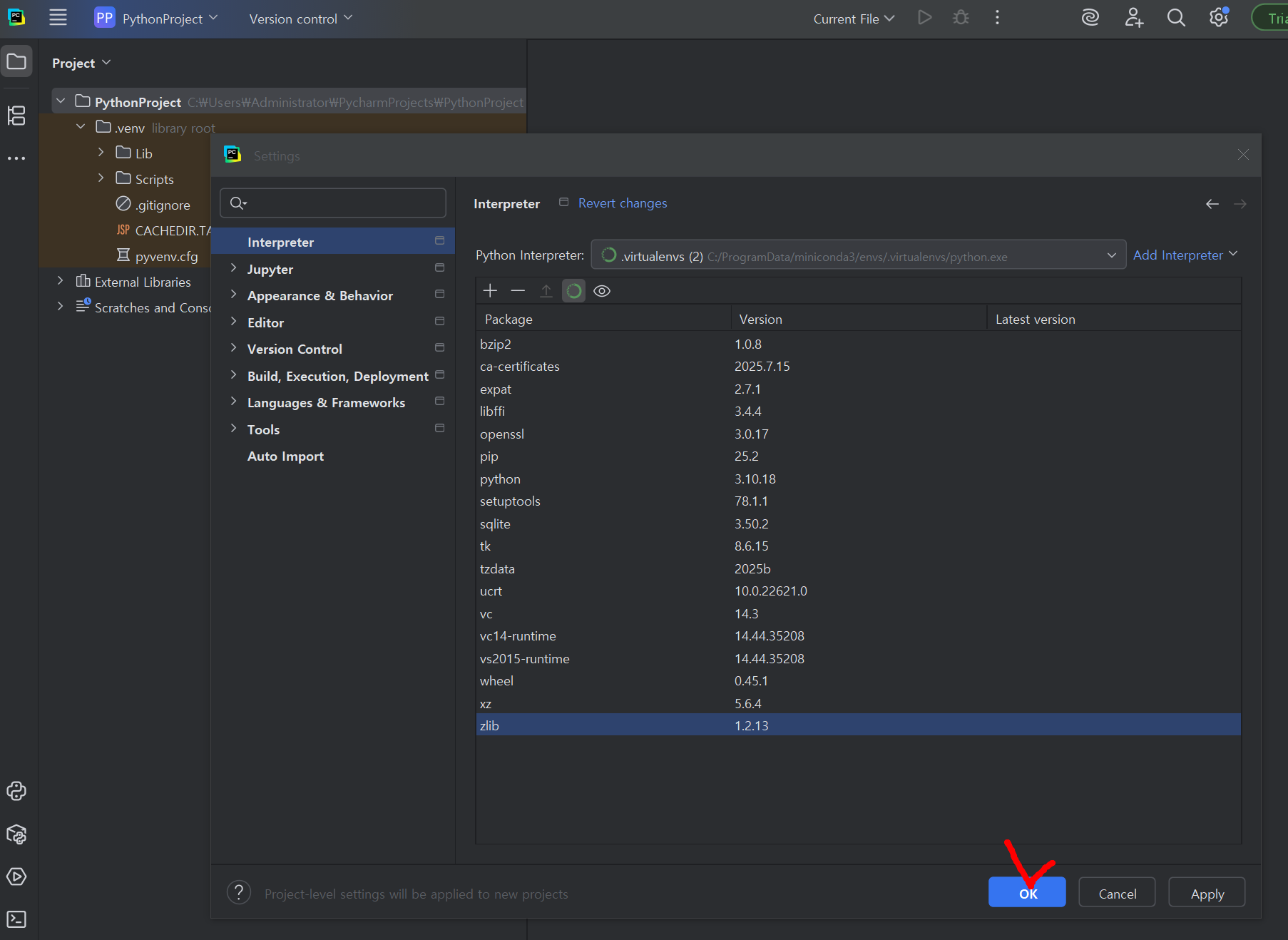Reload the package list
Image resolution: width=1288 pixels, height=940 pixels.
[x=573, y=291]
